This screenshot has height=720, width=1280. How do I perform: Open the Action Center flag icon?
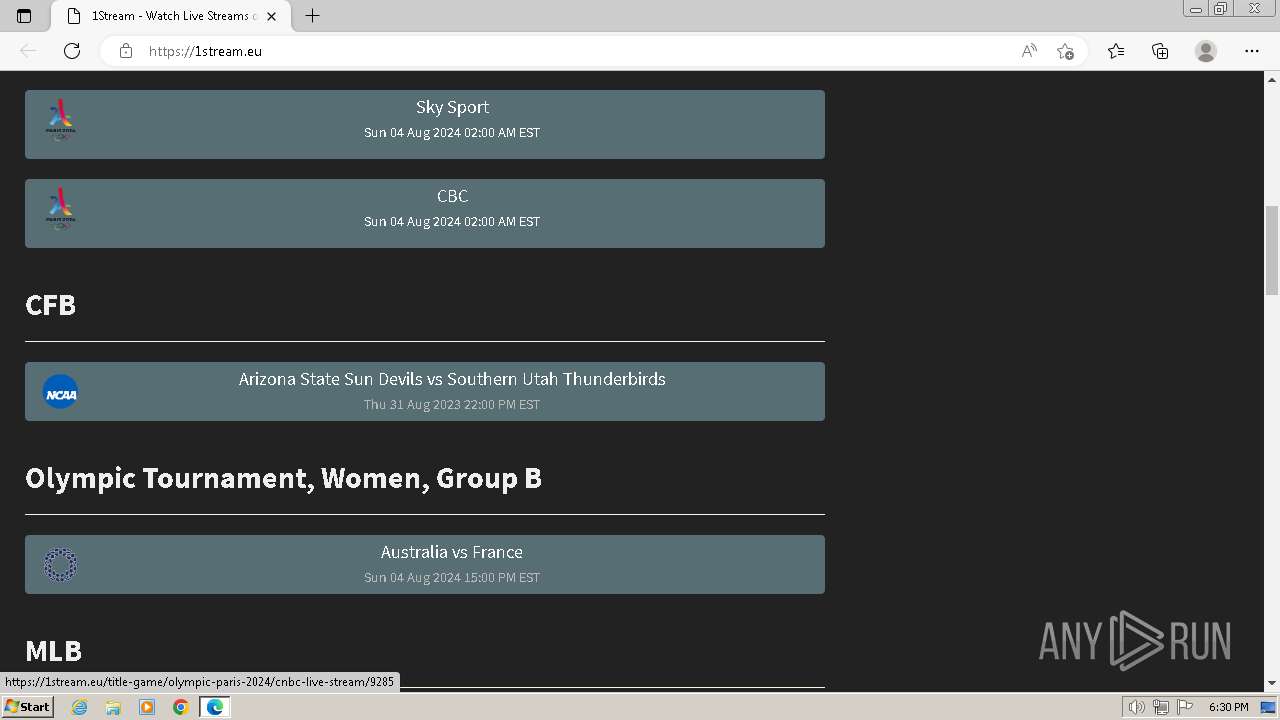click(x=1185, y=707)
